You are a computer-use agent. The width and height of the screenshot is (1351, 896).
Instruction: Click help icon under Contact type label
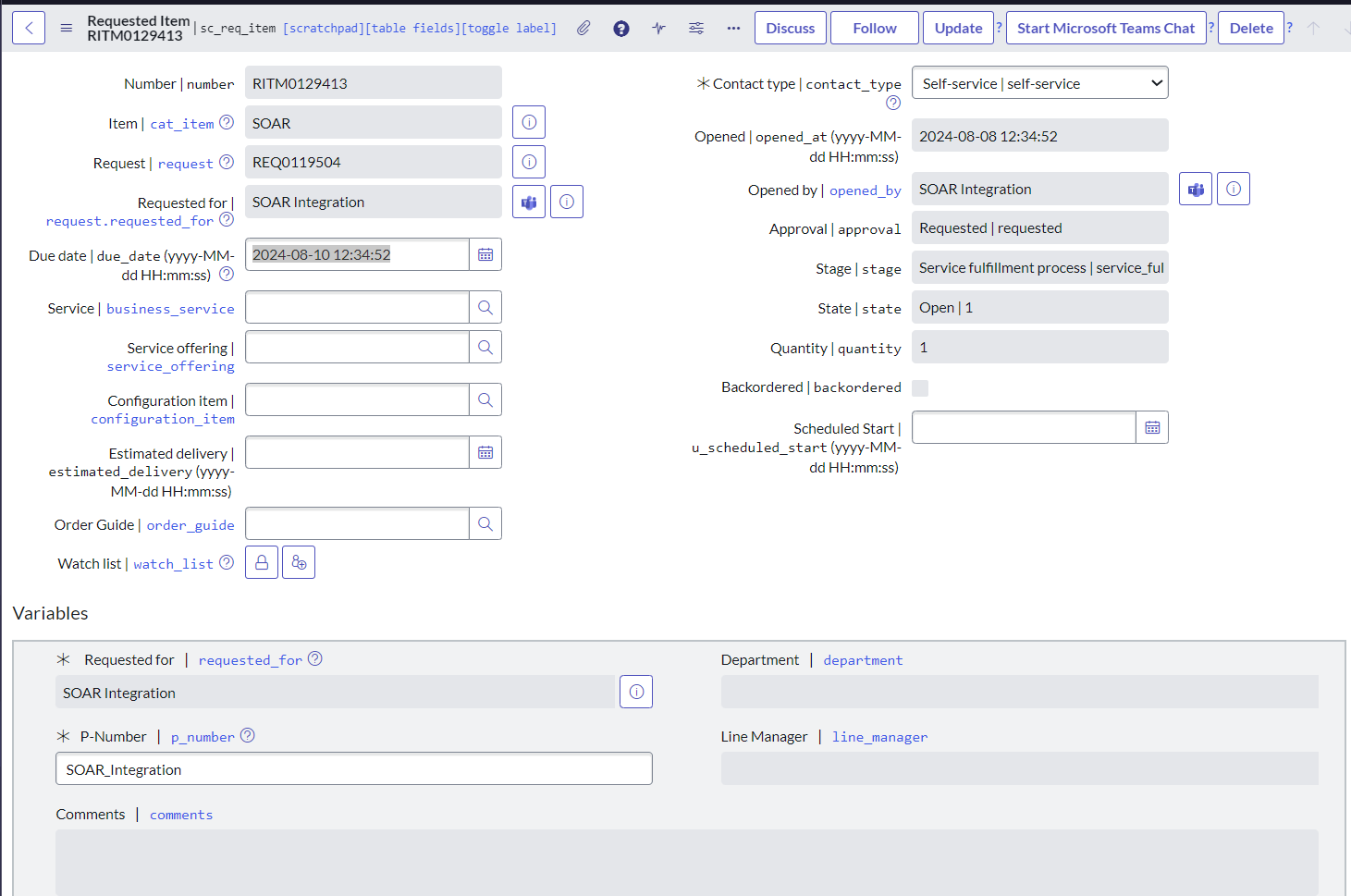coord(893,103)
